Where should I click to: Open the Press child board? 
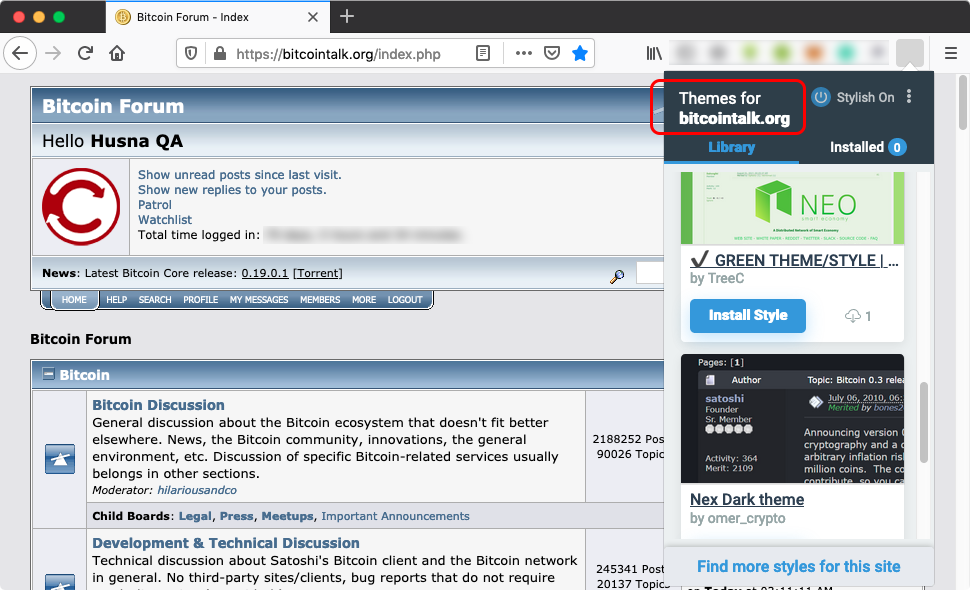236,516
